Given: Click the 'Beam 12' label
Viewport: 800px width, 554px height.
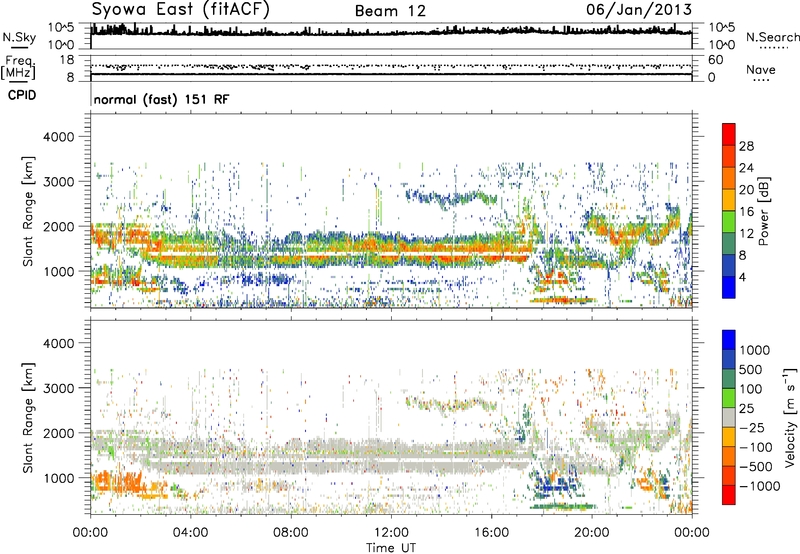Looking at the screenshot, I should tap(390, 11).
